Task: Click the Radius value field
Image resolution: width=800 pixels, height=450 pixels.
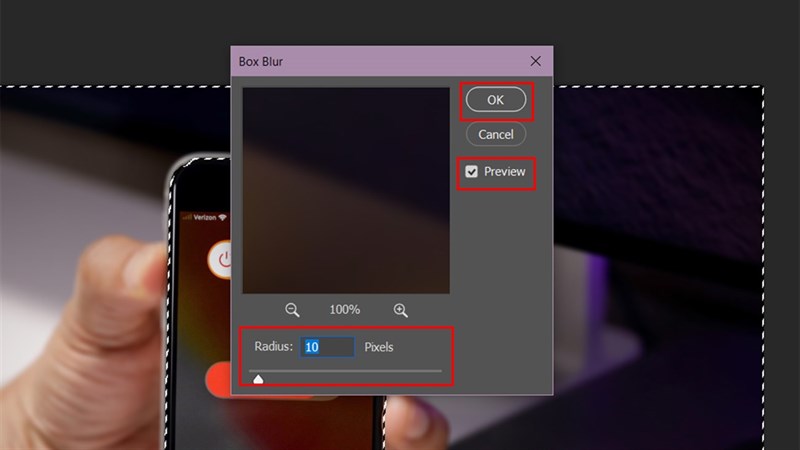Action: point(327,347)
